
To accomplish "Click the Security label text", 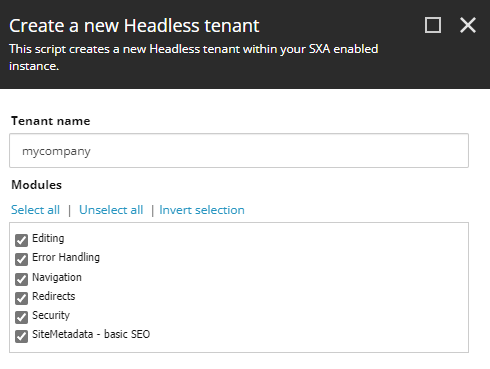I will pyautogui.click(x=51, y=316).
